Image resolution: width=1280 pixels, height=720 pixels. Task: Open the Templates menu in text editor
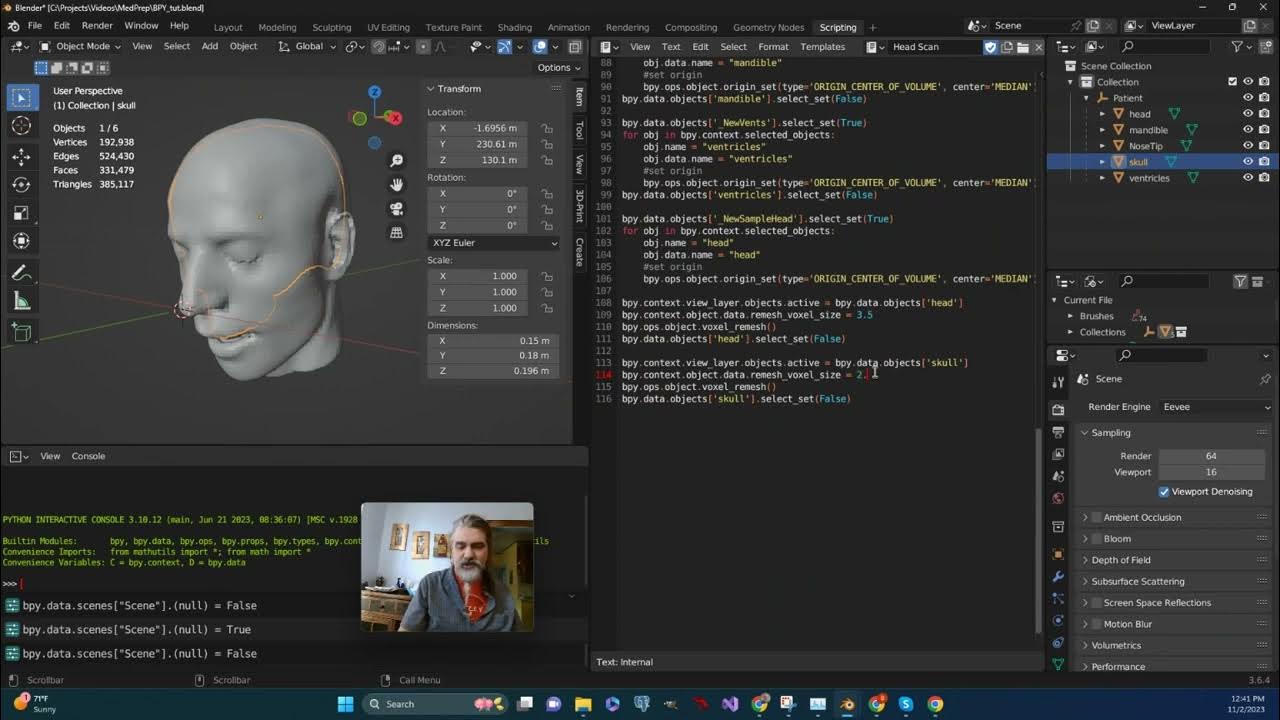click(822, 47)
